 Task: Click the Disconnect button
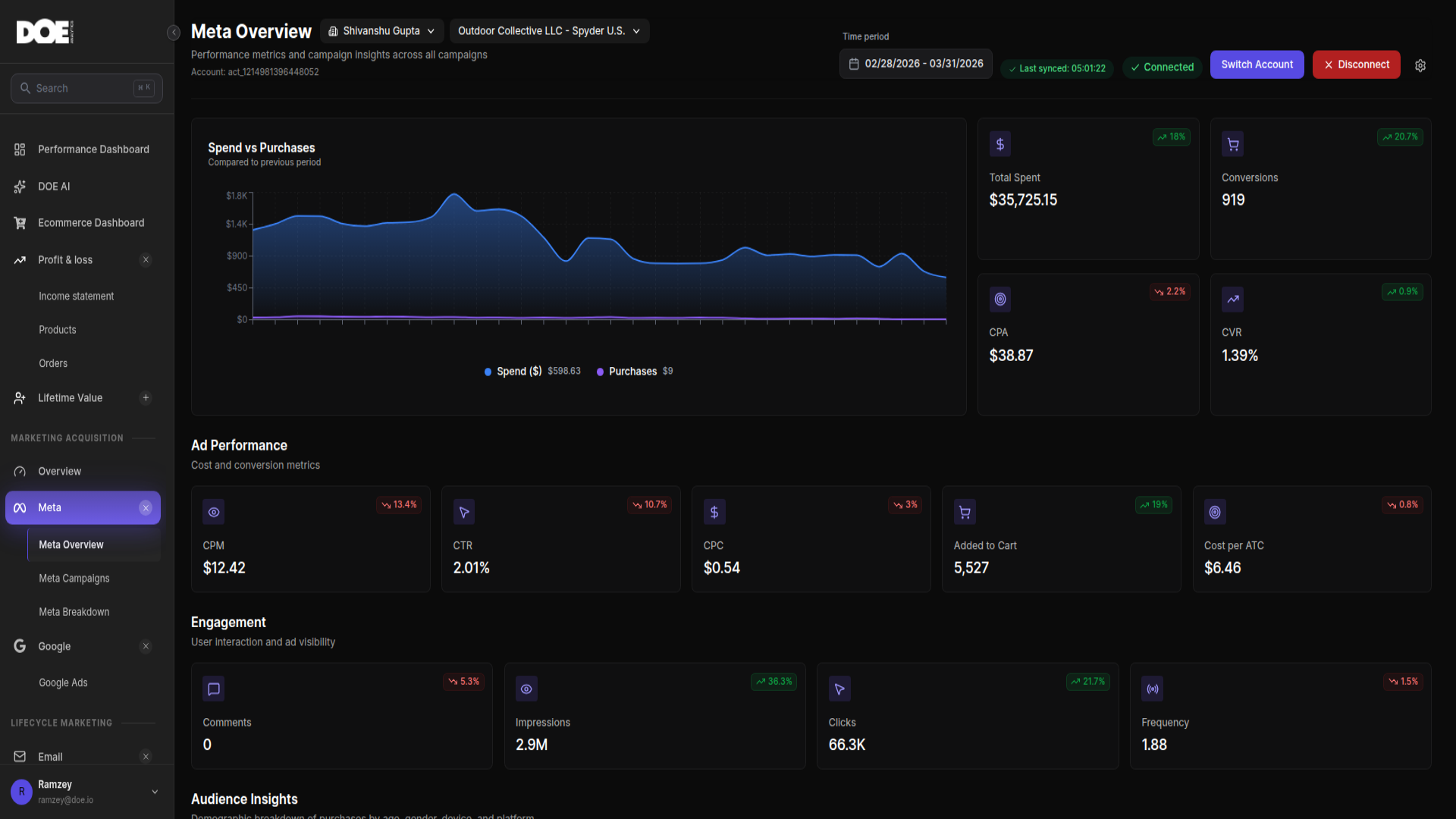pyautogui.click(x=1356, y=64)
